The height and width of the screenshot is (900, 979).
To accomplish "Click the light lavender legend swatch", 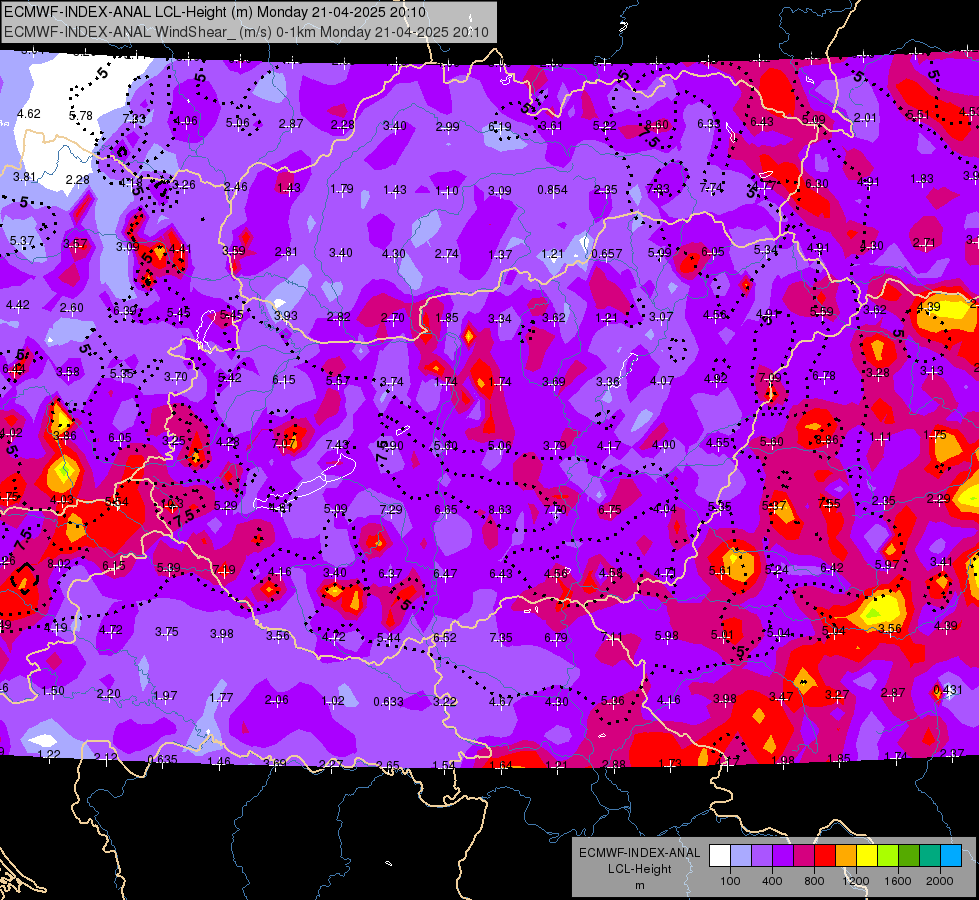I will pyautogui.click(x=740, y=856).
